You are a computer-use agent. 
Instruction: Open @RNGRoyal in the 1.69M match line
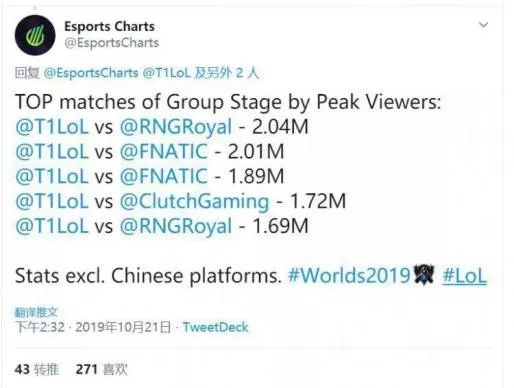point(176,226)
